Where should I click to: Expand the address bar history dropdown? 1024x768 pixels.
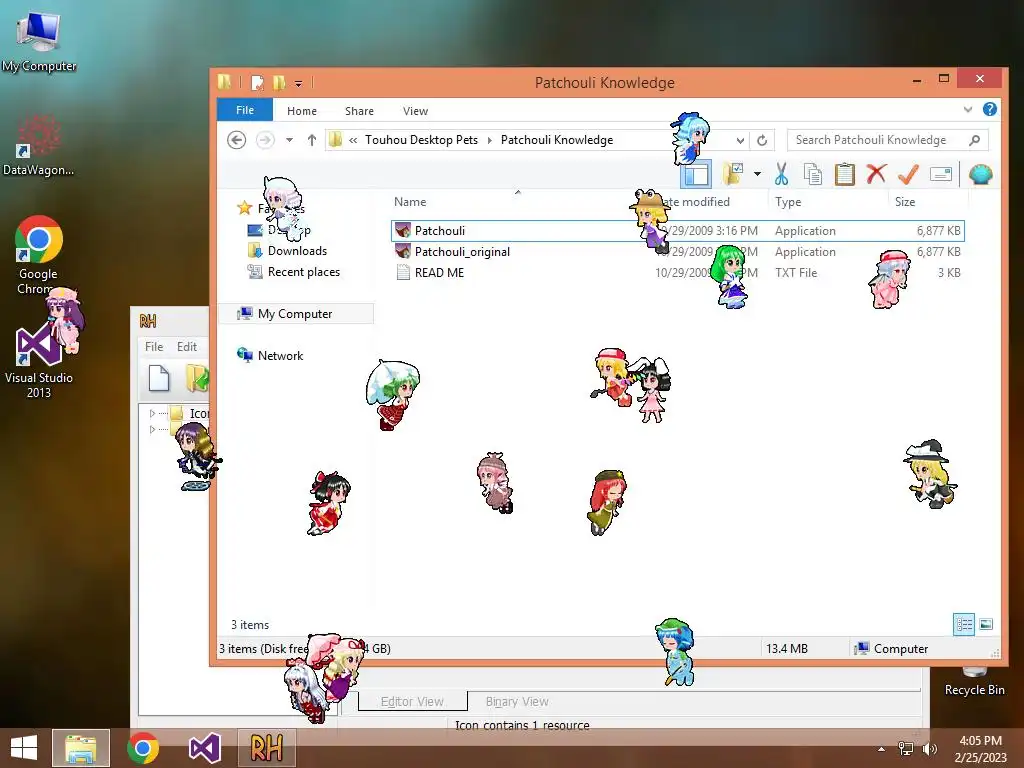[x=740, y=140]
